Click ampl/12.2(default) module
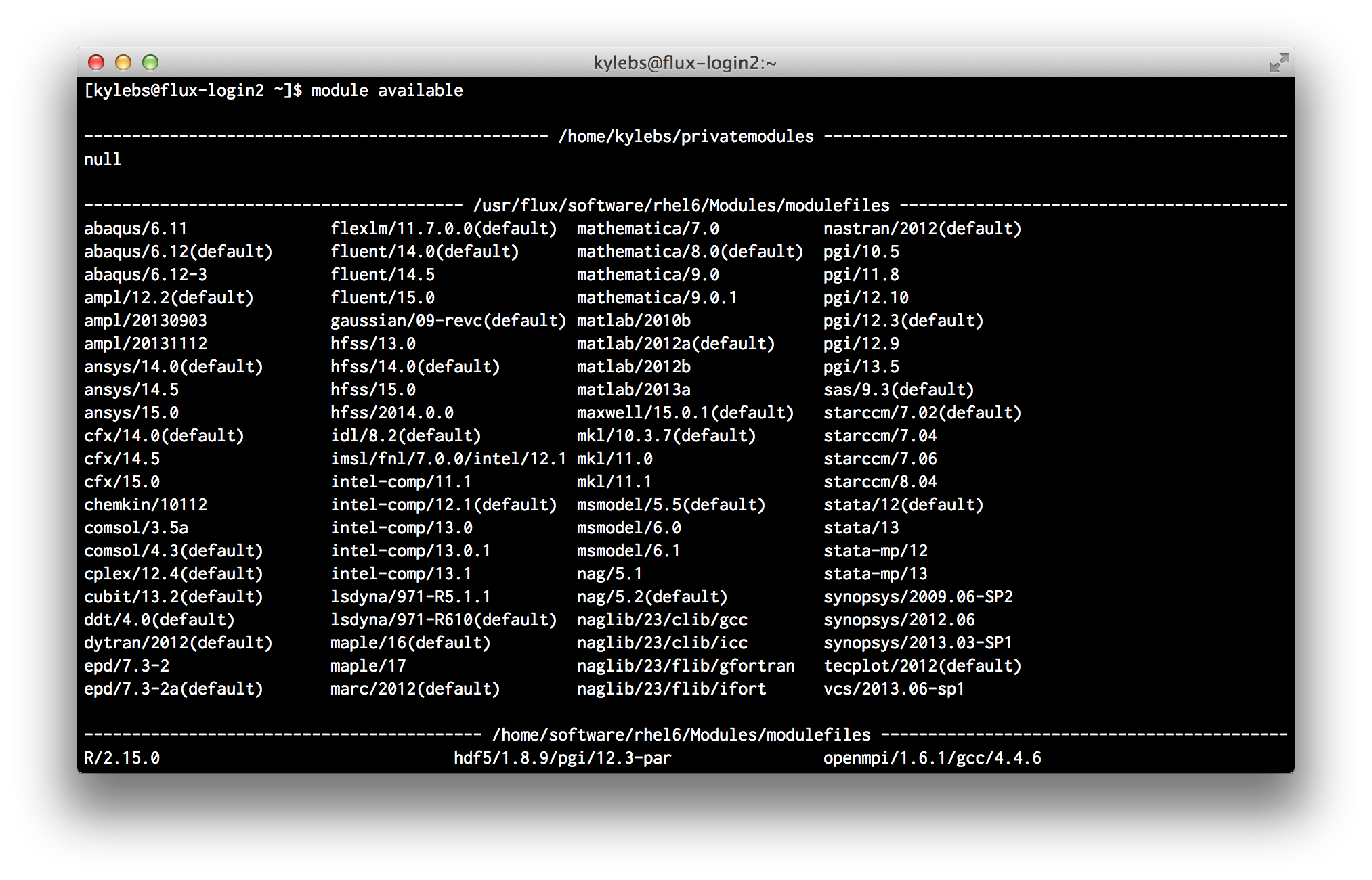 169,297
